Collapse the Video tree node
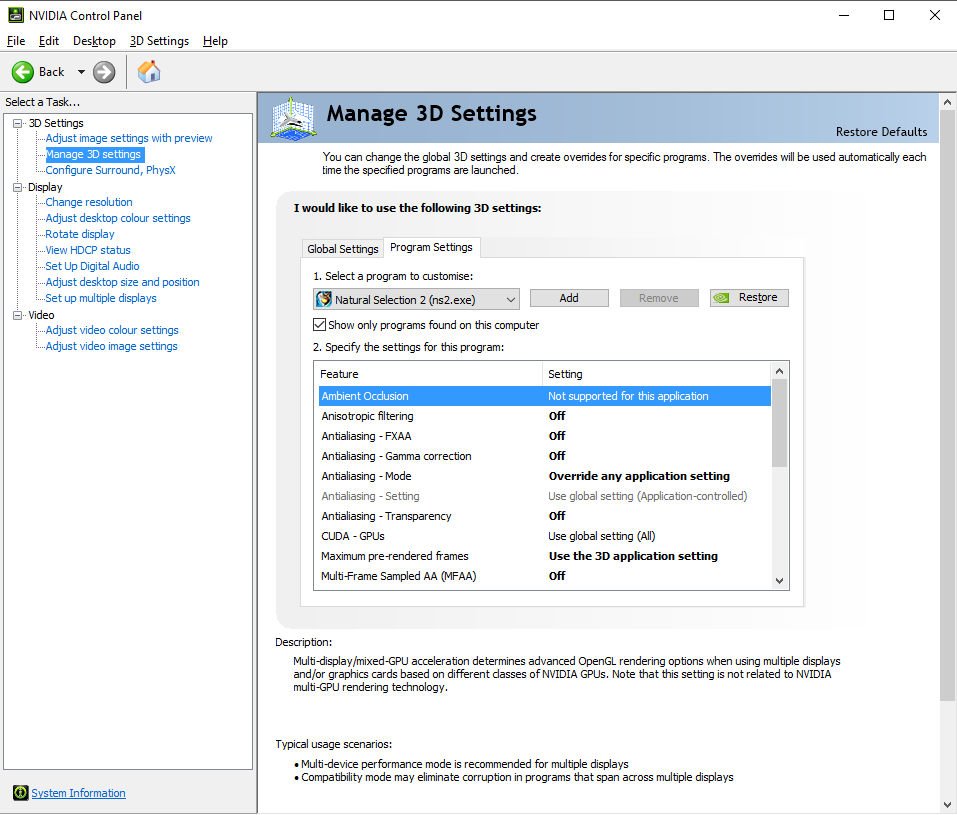 [17, 315]
